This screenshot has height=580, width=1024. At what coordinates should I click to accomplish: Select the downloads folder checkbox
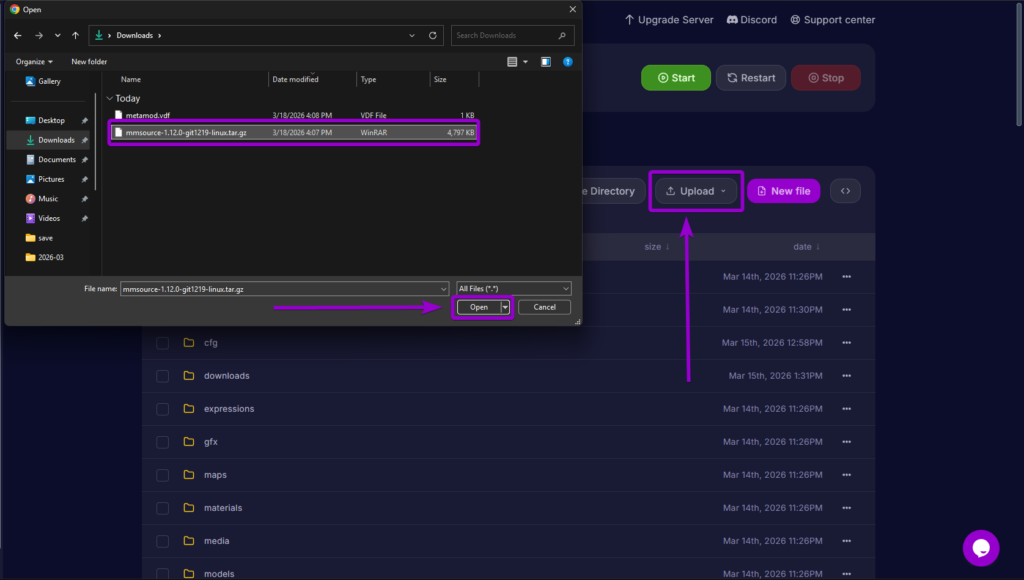click(x=162, y=375)
